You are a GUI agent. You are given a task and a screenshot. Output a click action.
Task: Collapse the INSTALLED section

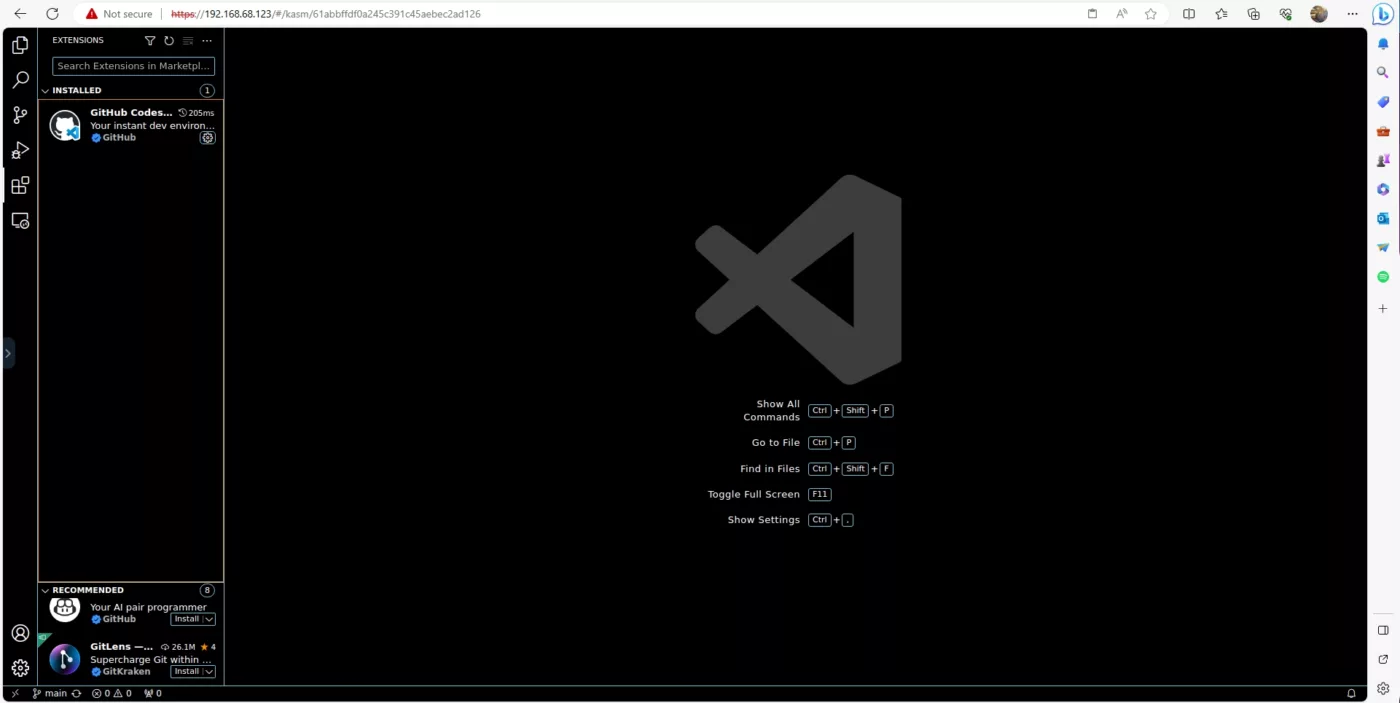45,91
